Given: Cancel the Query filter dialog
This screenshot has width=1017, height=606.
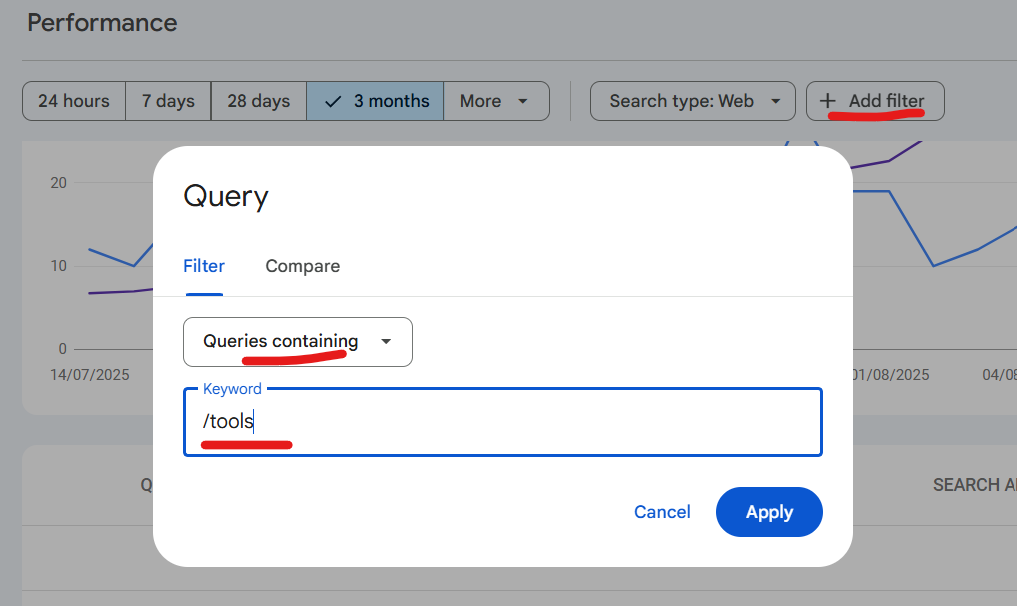Looking at the screenshot, I should [x=662, y=512].
